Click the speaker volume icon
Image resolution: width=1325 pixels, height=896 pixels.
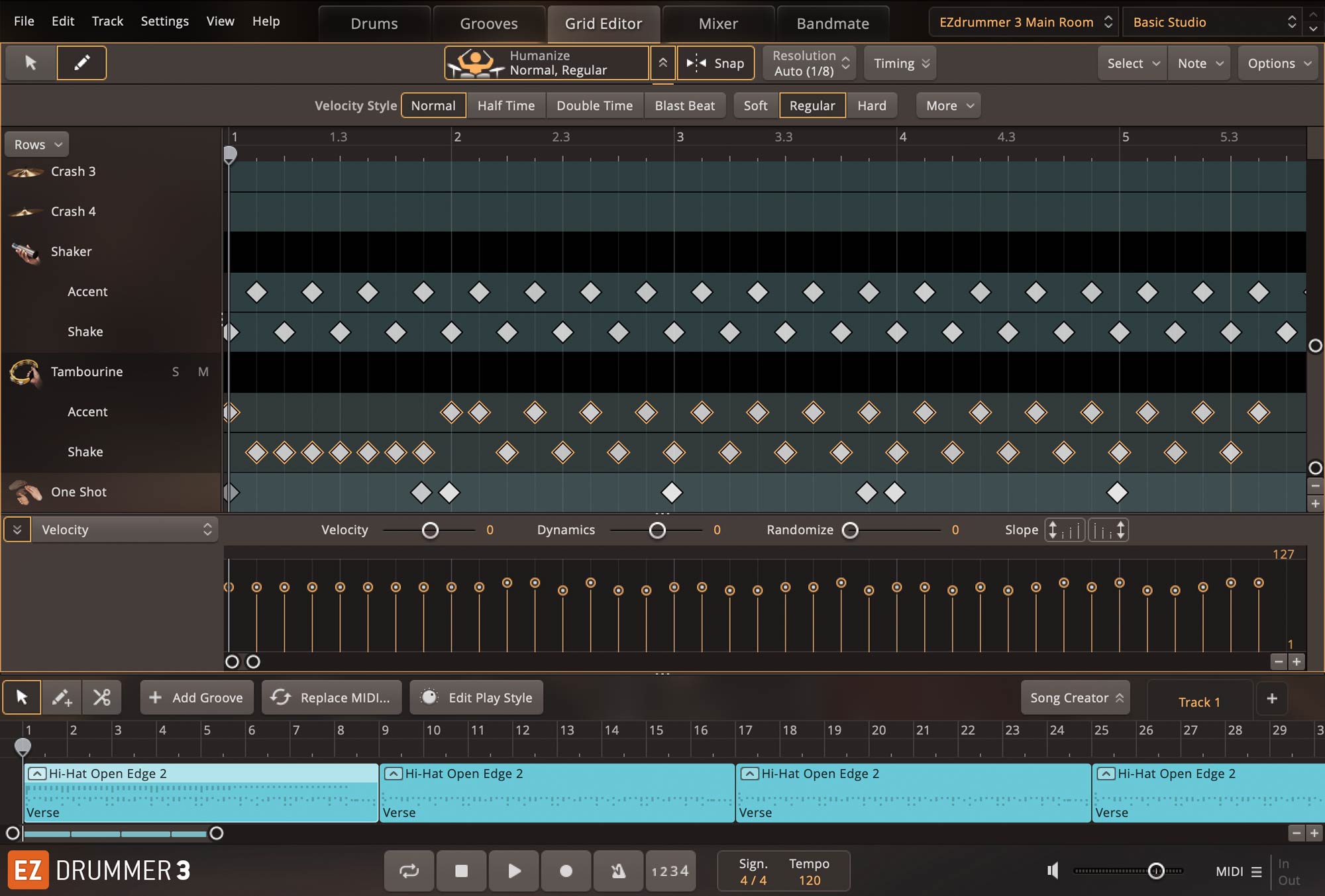tap(1053, 871)
